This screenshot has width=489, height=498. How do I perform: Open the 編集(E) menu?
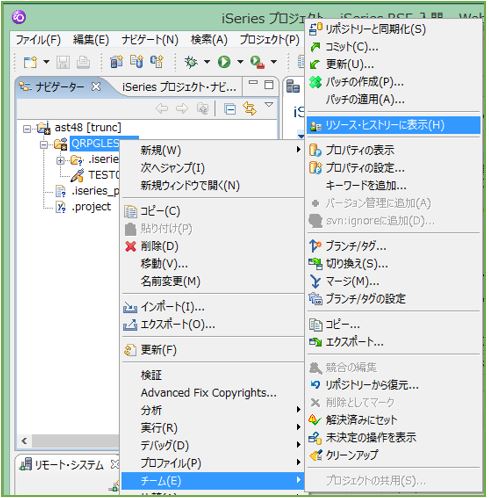[91, 40]
